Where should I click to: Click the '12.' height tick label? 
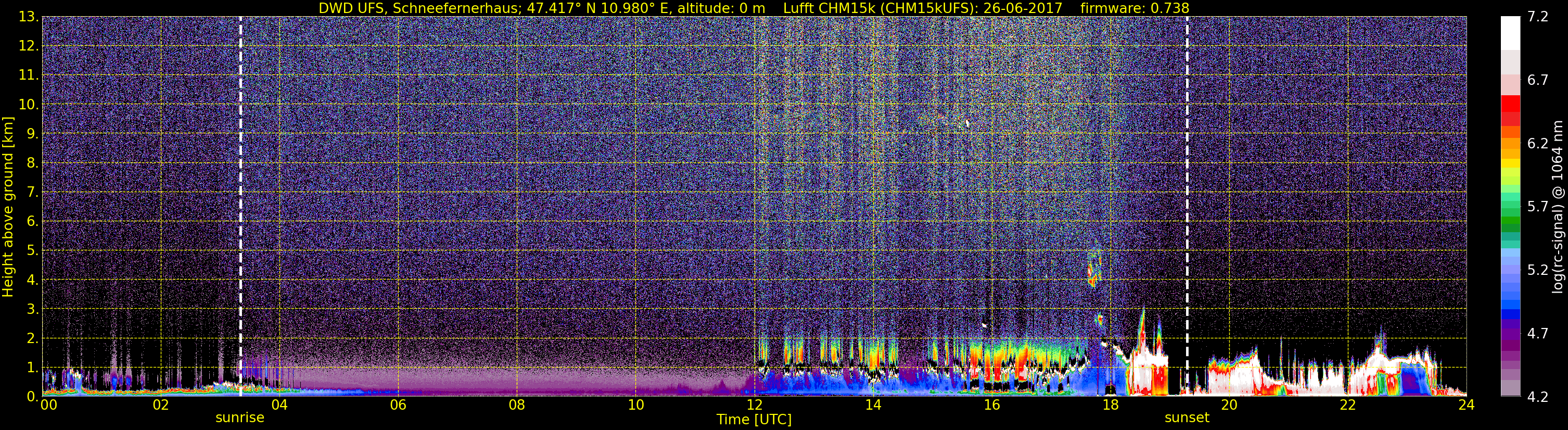[29, 46]
